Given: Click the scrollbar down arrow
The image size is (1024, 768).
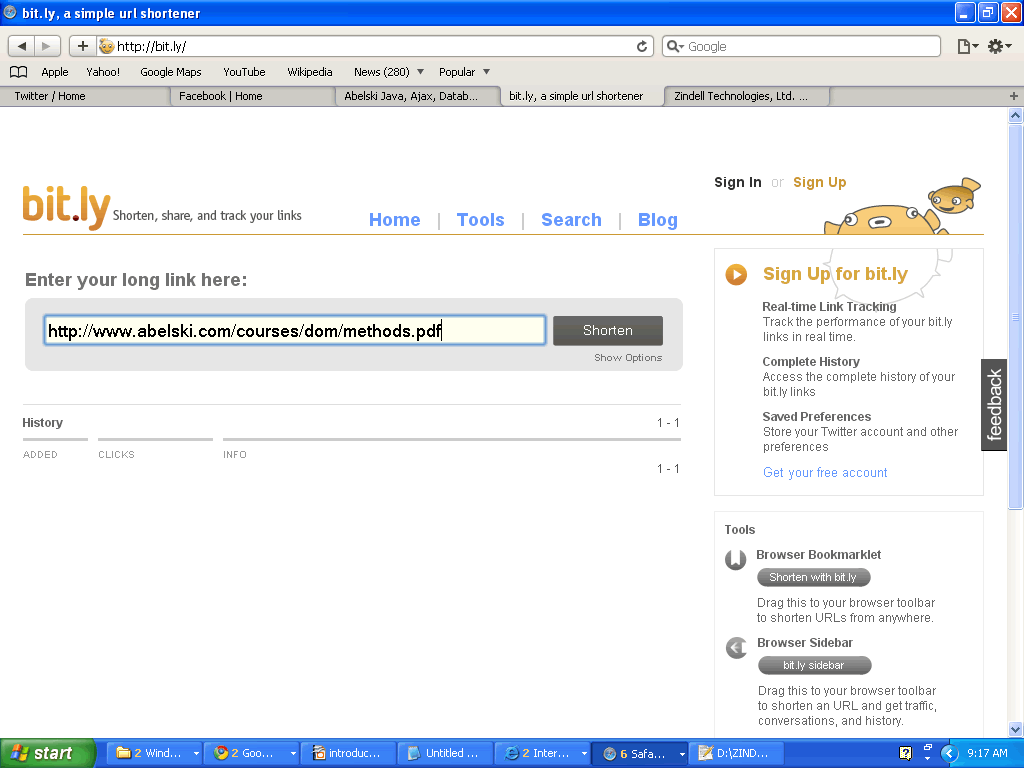Looking at the screenshot, I should click(x=1015, y=729).
